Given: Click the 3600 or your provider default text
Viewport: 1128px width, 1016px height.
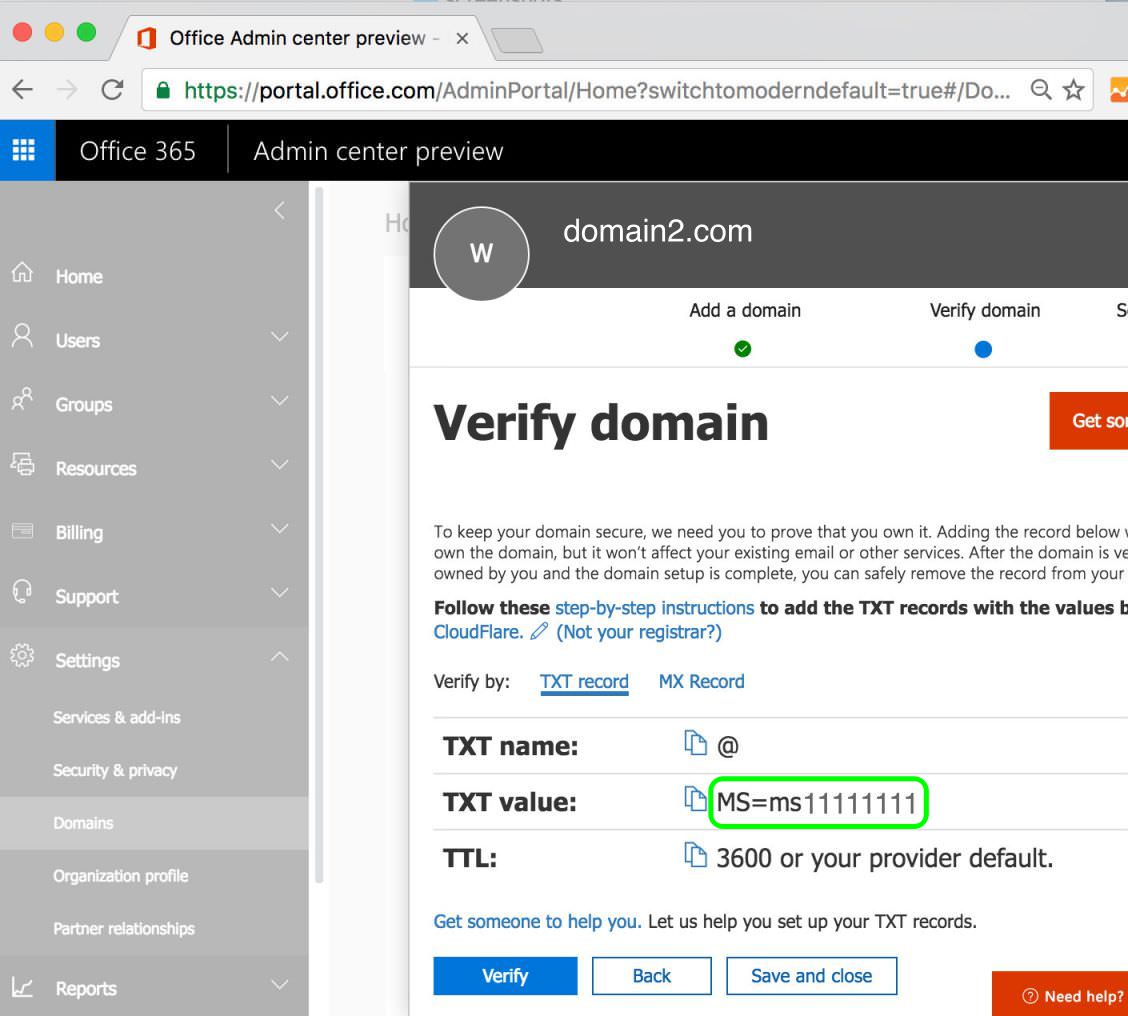Looking at the screenshot, I should [x=884, y=858].
